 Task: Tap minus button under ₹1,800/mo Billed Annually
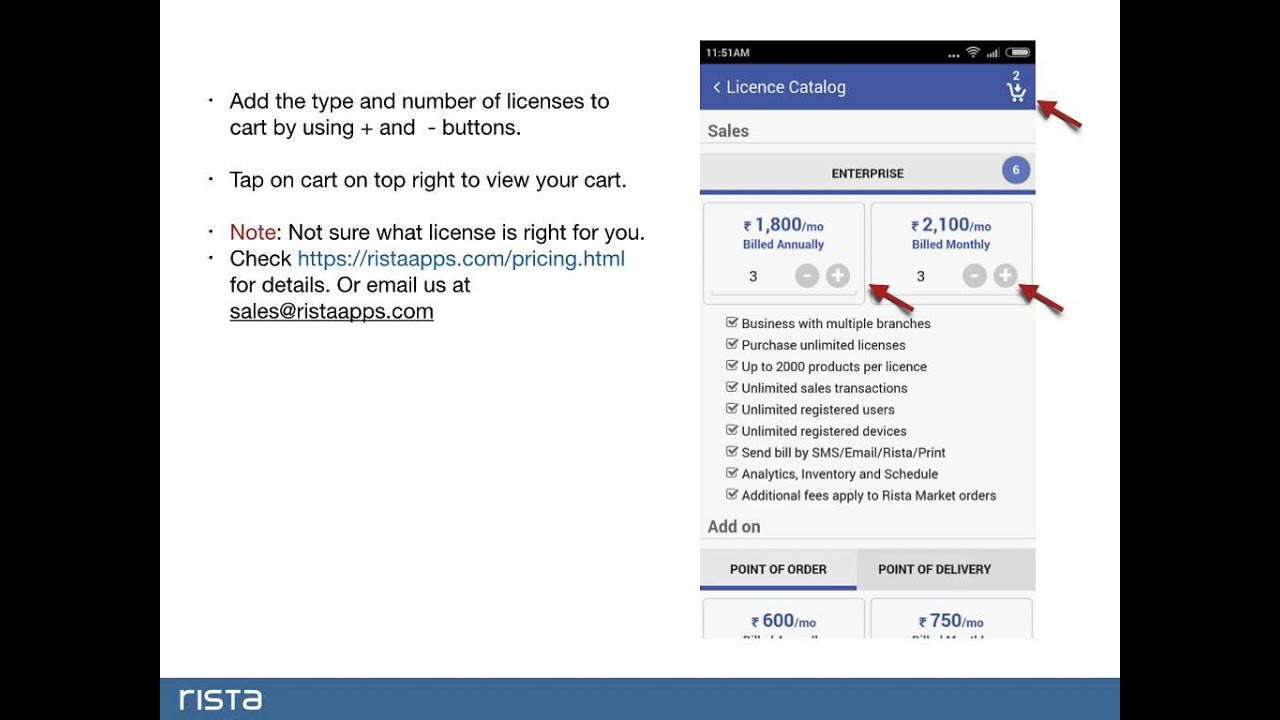[807, 276]
